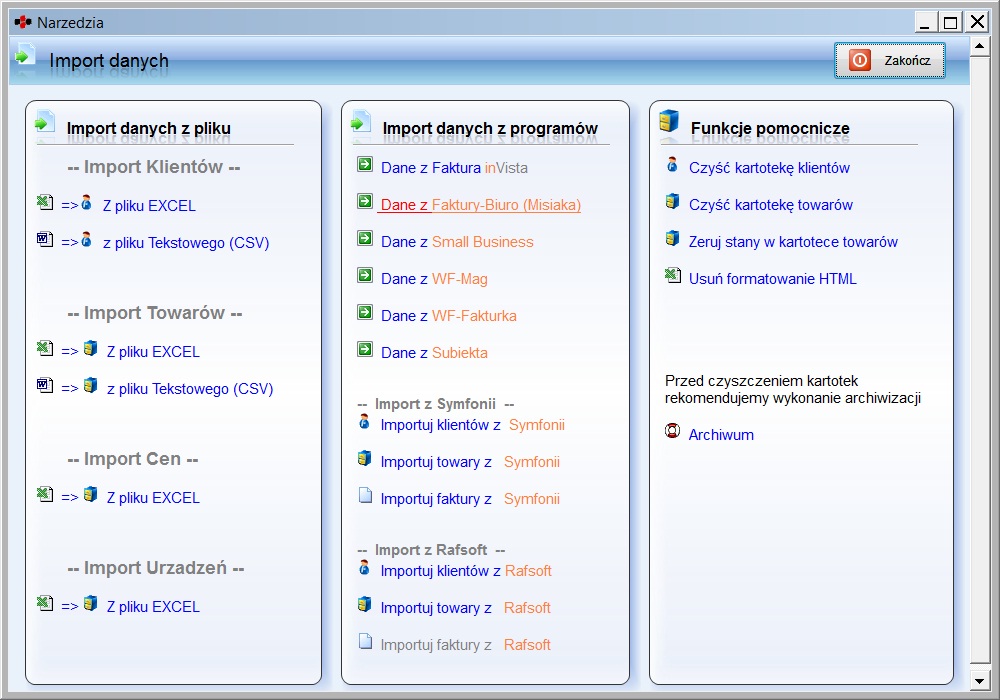Click the vertical scrollbar down arrow
Screen dimensions: 1000x700
click(x=979, y=681)
